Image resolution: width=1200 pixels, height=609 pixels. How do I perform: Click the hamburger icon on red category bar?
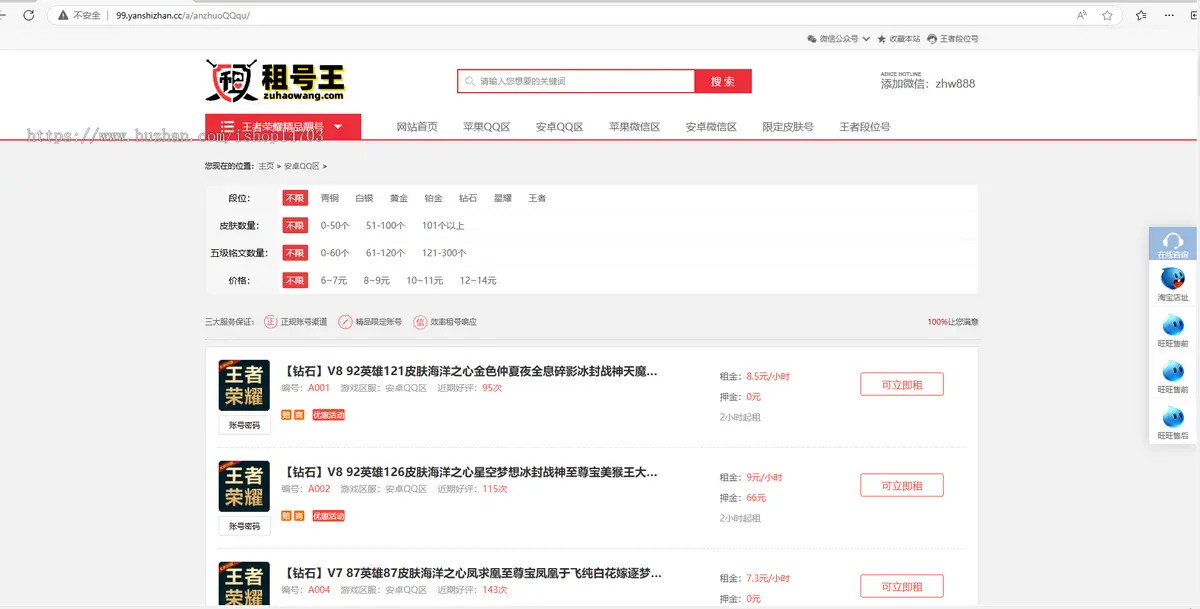tap(227, 127)
